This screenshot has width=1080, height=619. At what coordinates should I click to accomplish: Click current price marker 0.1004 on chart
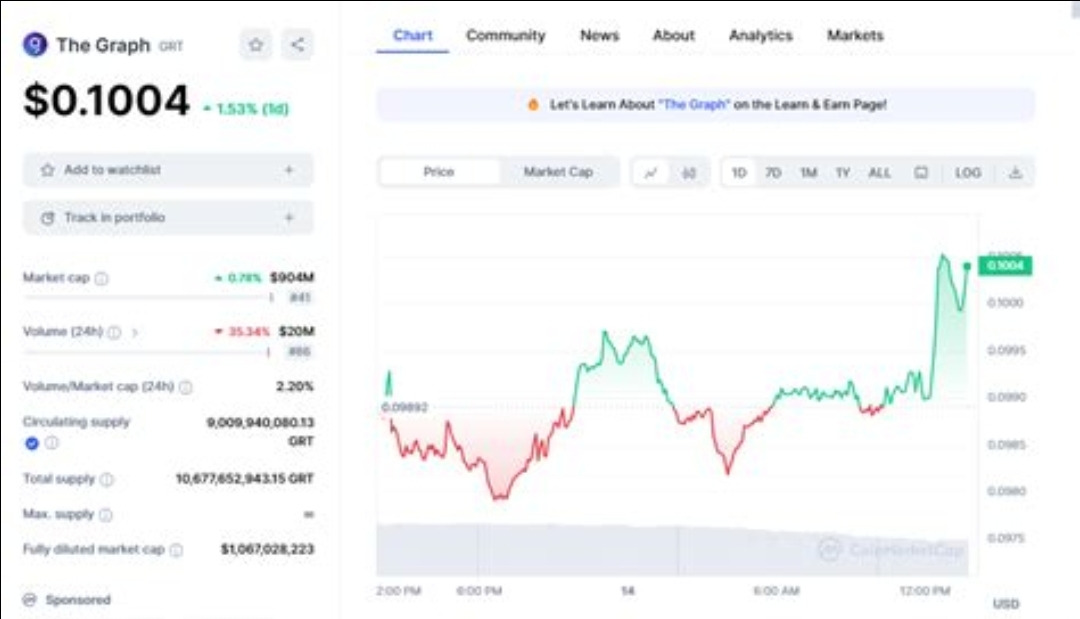[x=1005, y=266]
